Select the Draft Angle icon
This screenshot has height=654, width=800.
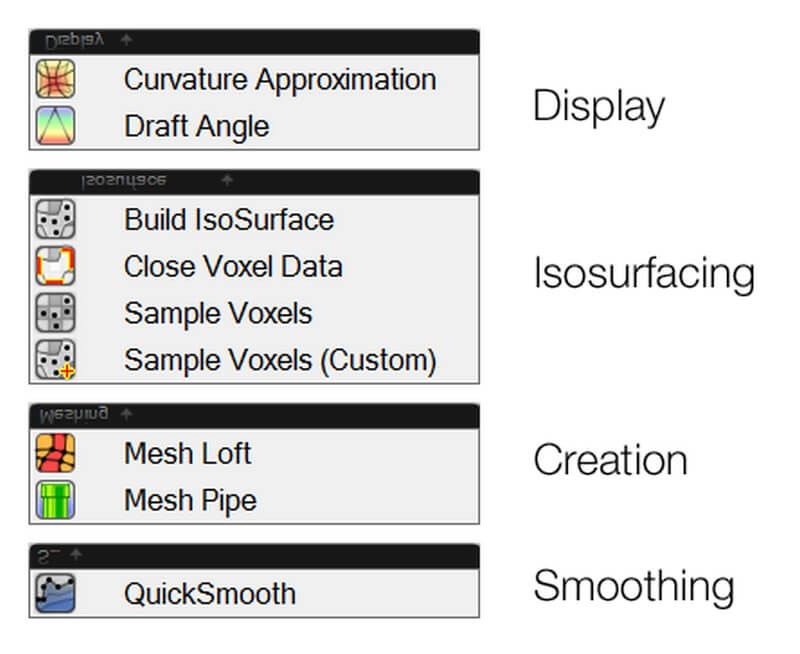pyautogui.click(x=55, y=126)
